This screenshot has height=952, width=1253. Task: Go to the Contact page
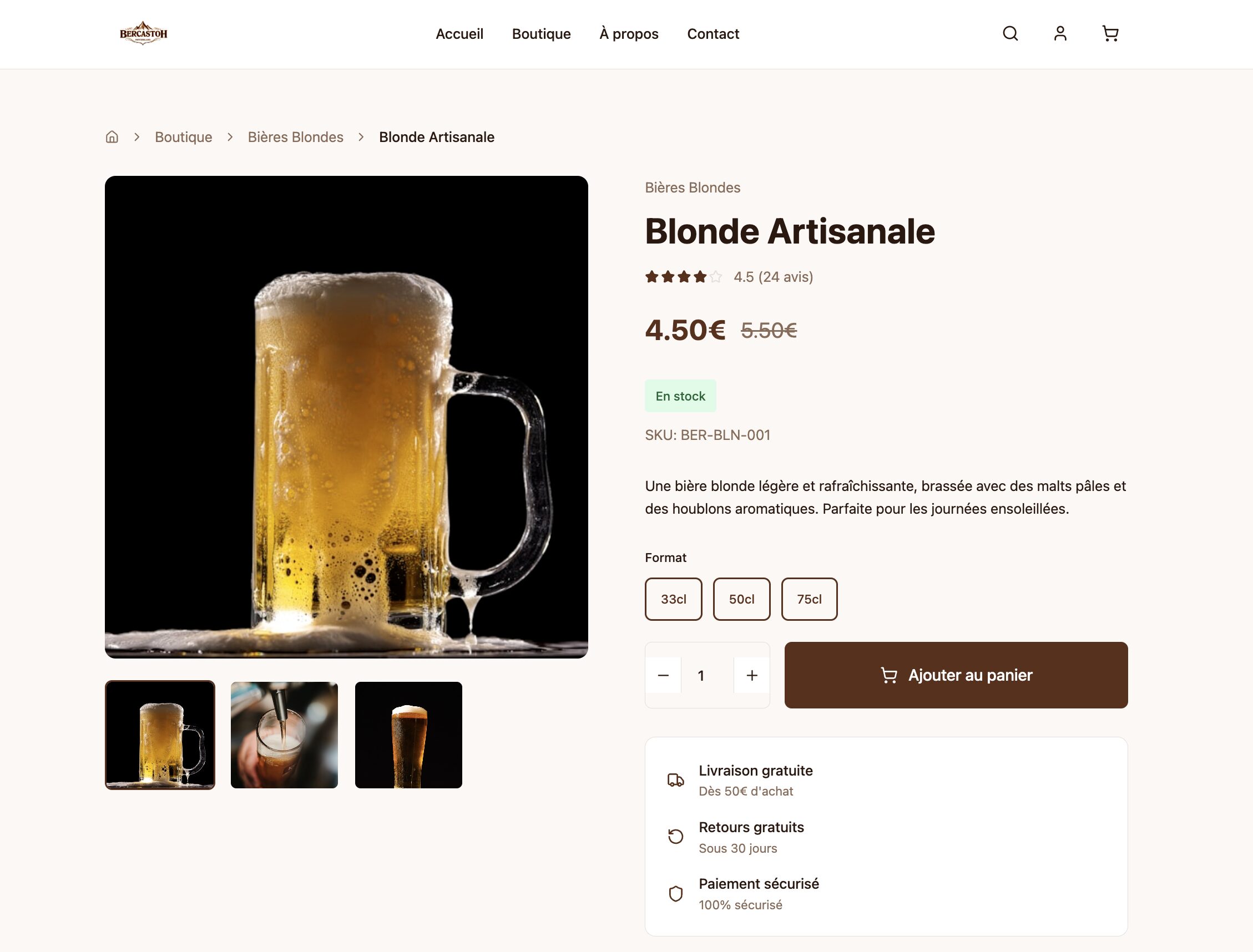(713, 34)
